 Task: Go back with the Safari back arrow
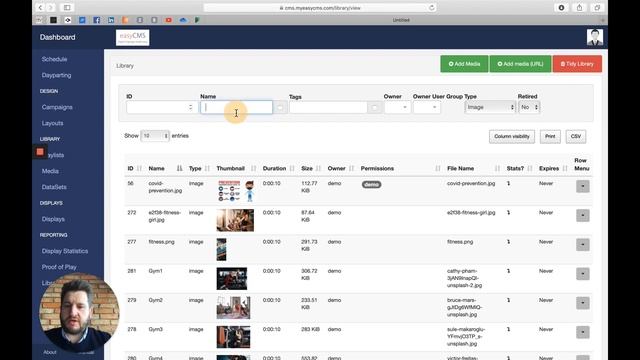(x=40, y=7)
